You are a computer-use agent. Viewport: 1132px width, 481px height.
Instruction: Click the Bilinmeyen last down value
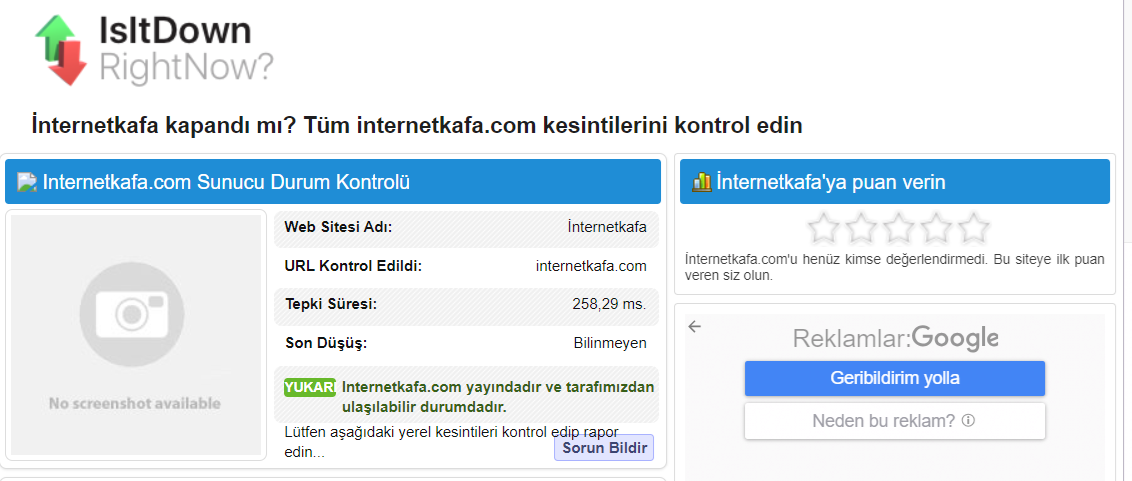610,343
